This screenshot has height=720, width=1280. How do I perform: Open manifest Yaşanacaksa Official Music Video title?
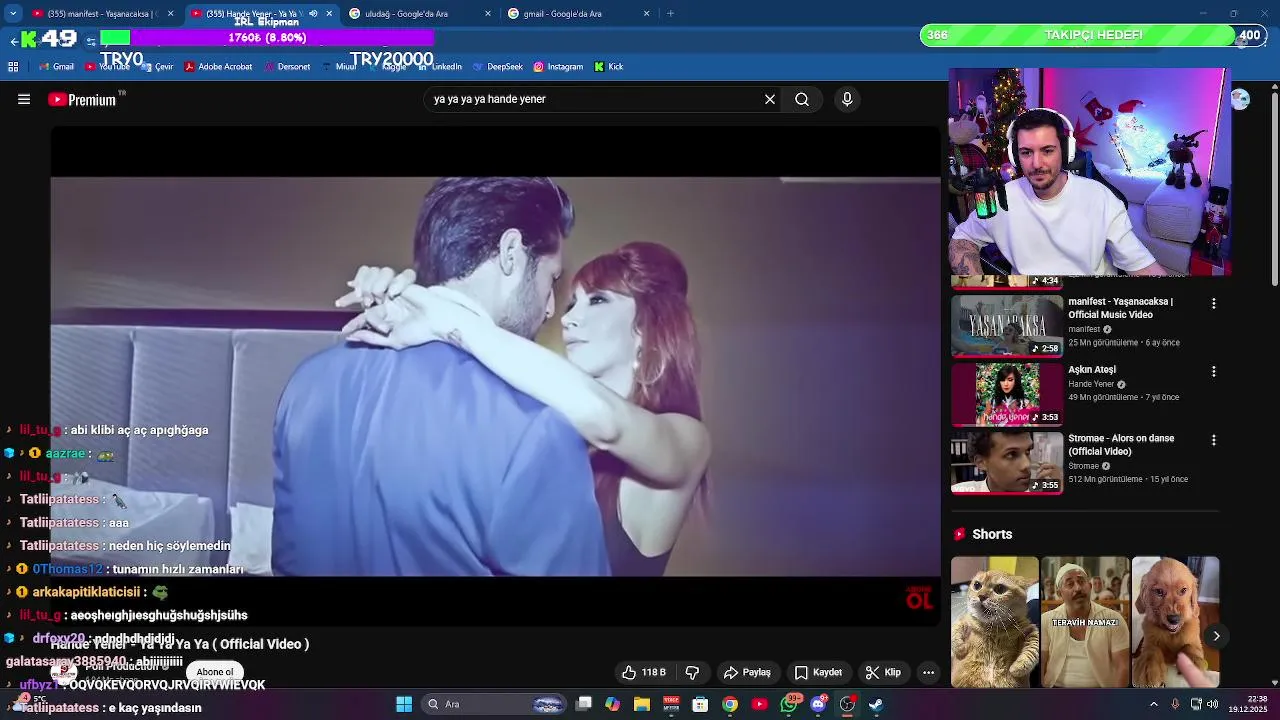1120,308
